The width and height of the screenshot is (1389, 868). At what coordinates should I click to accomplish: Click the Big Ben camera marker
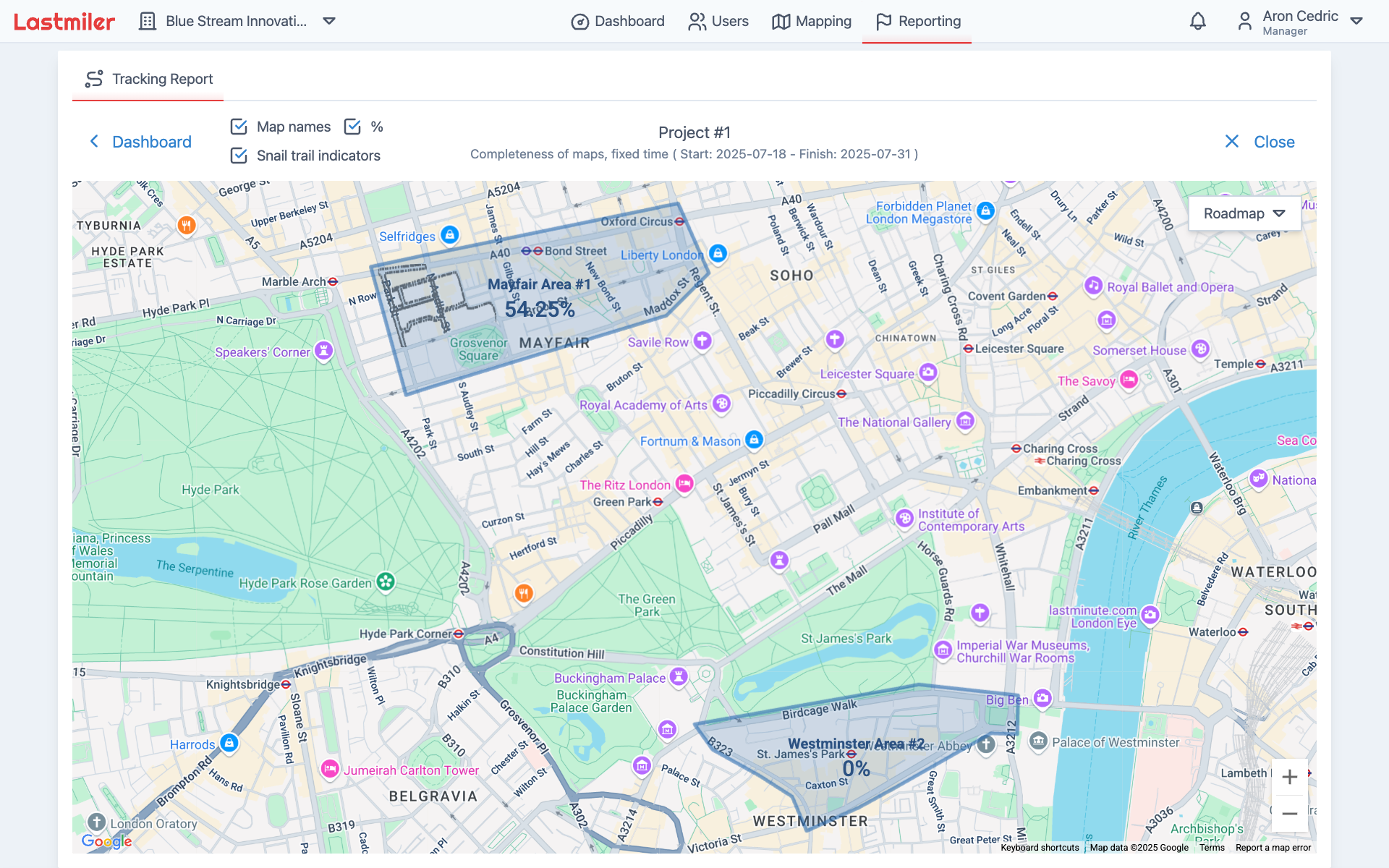click(x=1042, y=698)
